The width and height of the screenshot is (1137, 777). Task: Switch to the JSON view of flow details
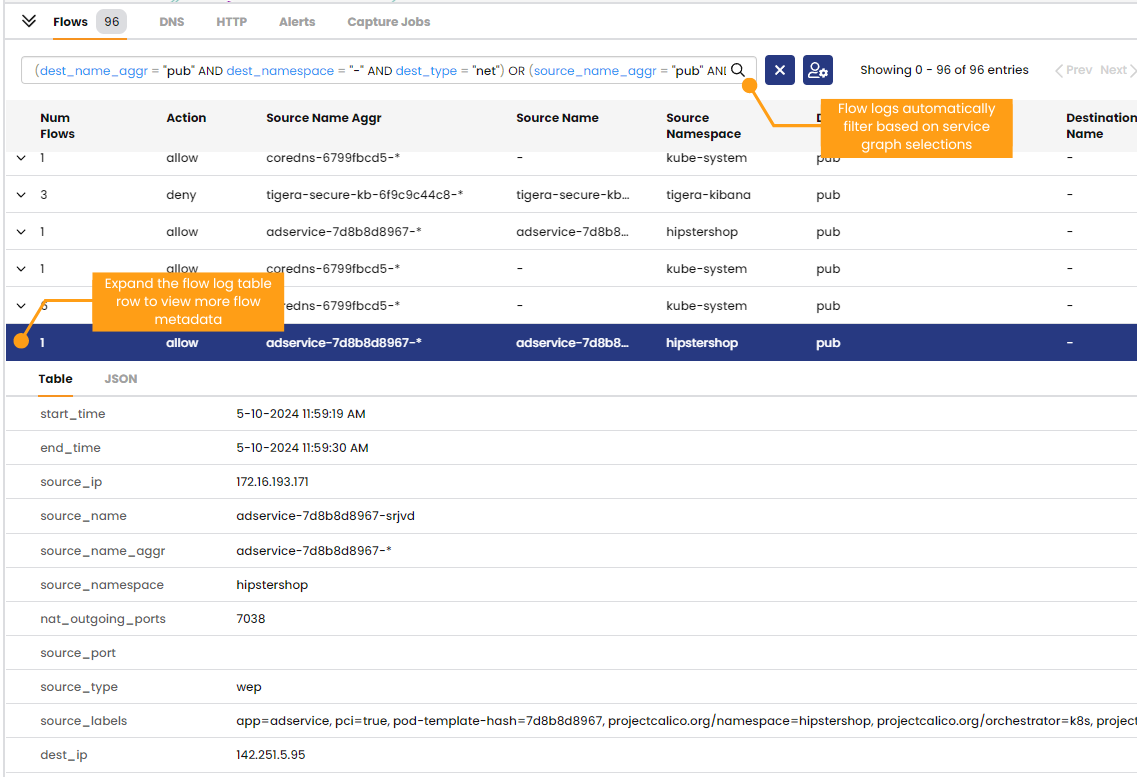[x=120, y=379]
